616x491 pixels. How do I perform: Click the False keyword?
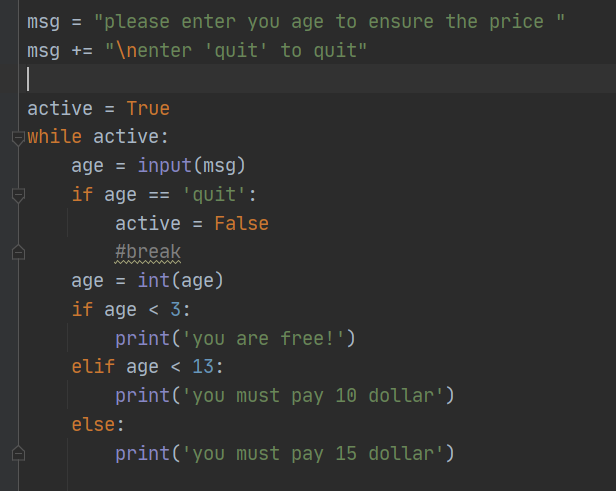coord(241,224)
